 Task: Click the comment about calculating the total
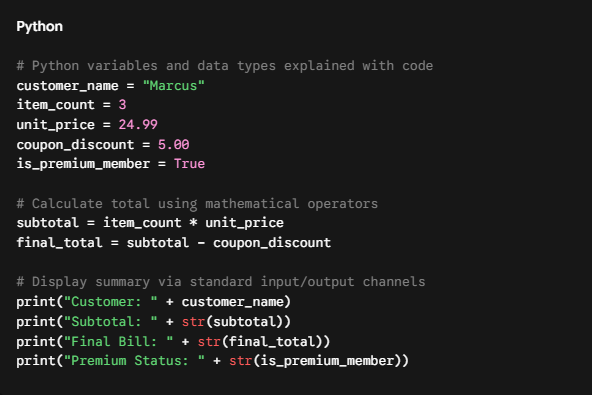(x=197, y=204)
